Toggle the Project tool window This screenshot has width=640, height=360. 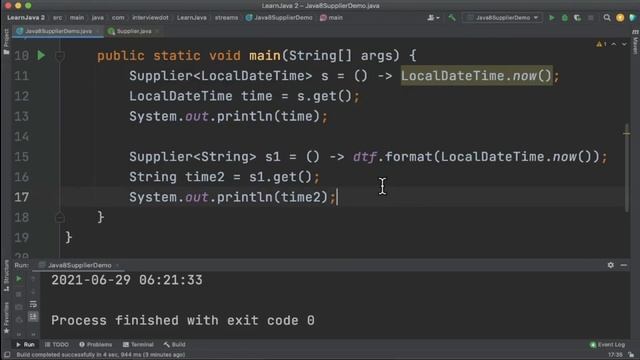pyautogui.click(x=6, y=41)
